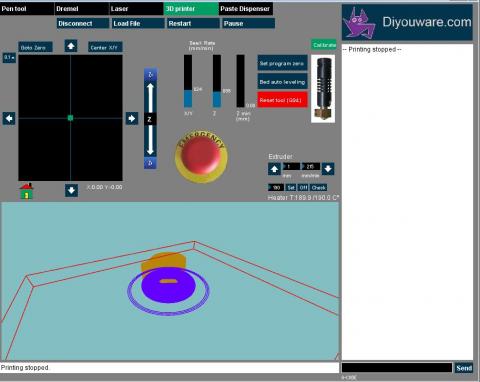Extrude filament with the extruder down arrow
The height and width of the screenshot is (382, 480).
tap(328, 169)
